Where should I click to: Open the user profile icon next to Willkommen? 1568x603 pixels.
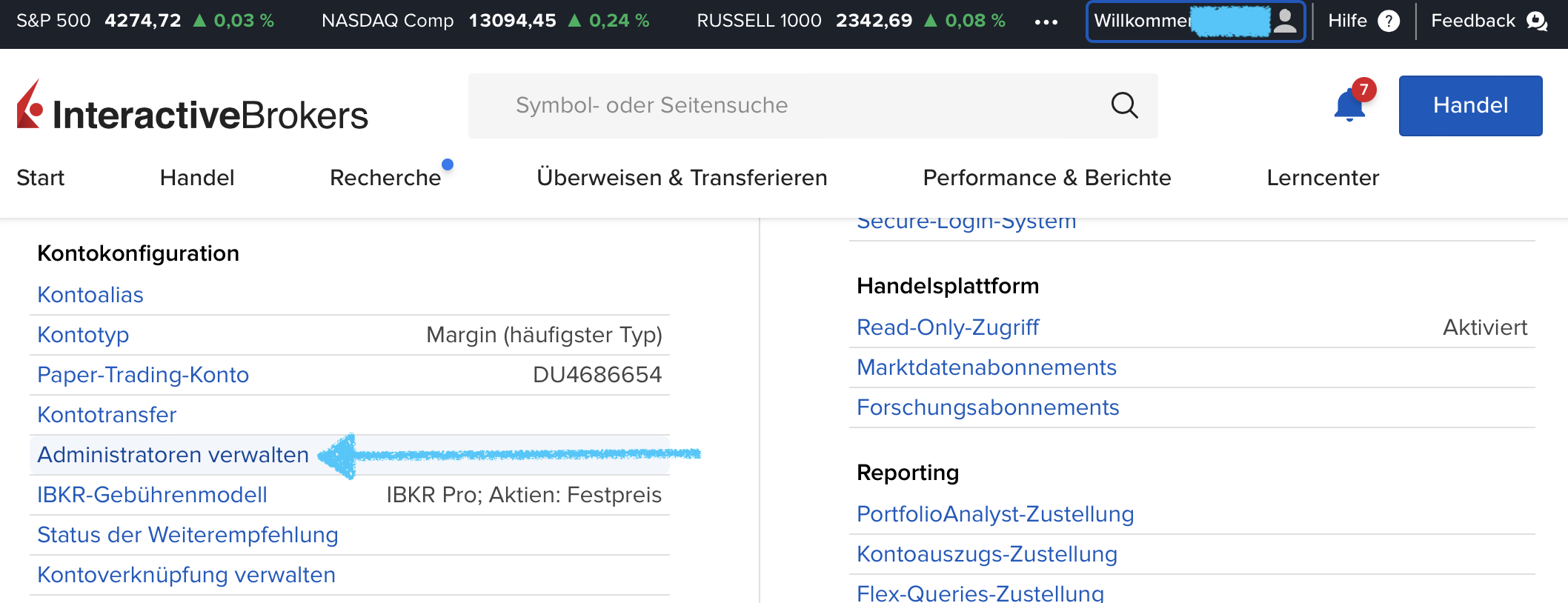1285,21
